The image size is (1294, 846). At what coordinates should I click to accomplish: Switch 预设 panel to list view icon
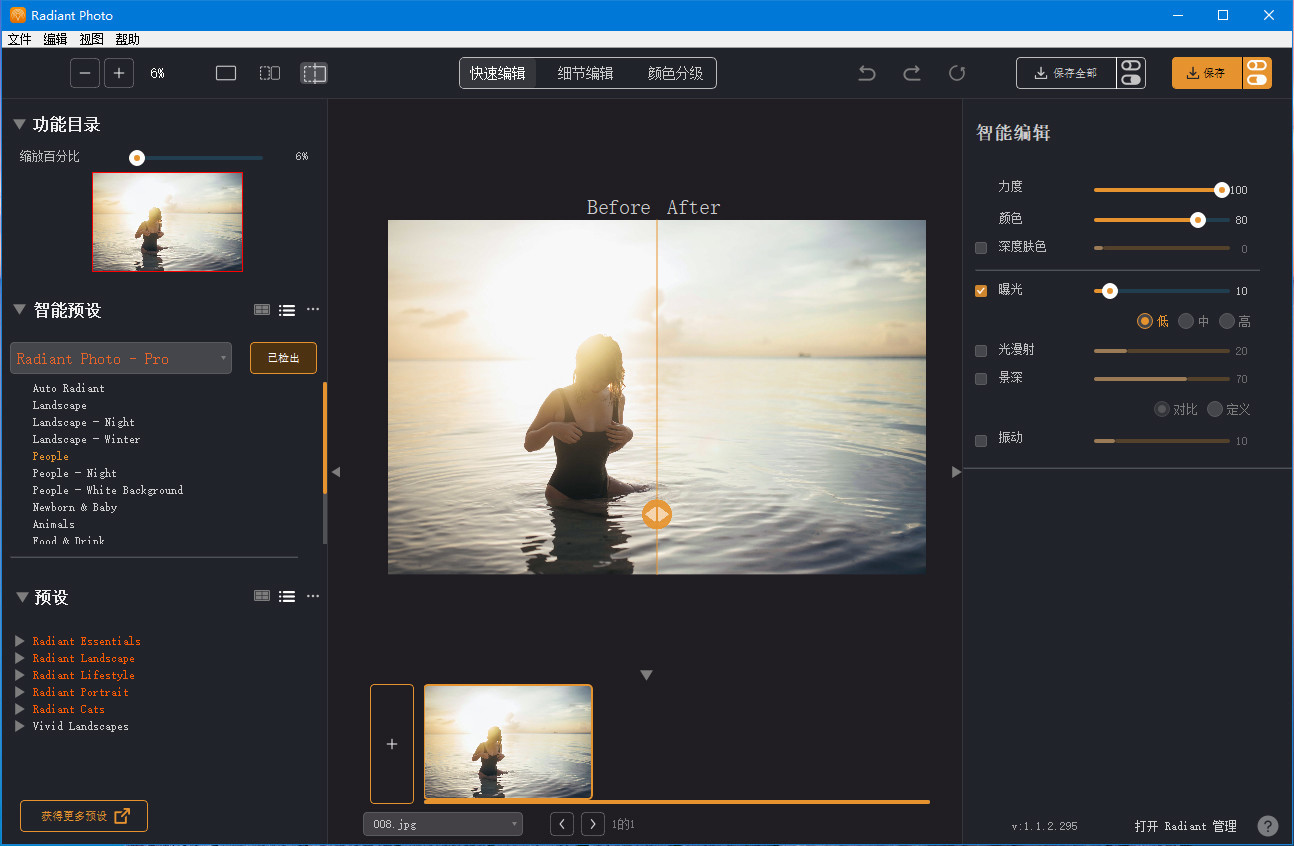point(286,596)
